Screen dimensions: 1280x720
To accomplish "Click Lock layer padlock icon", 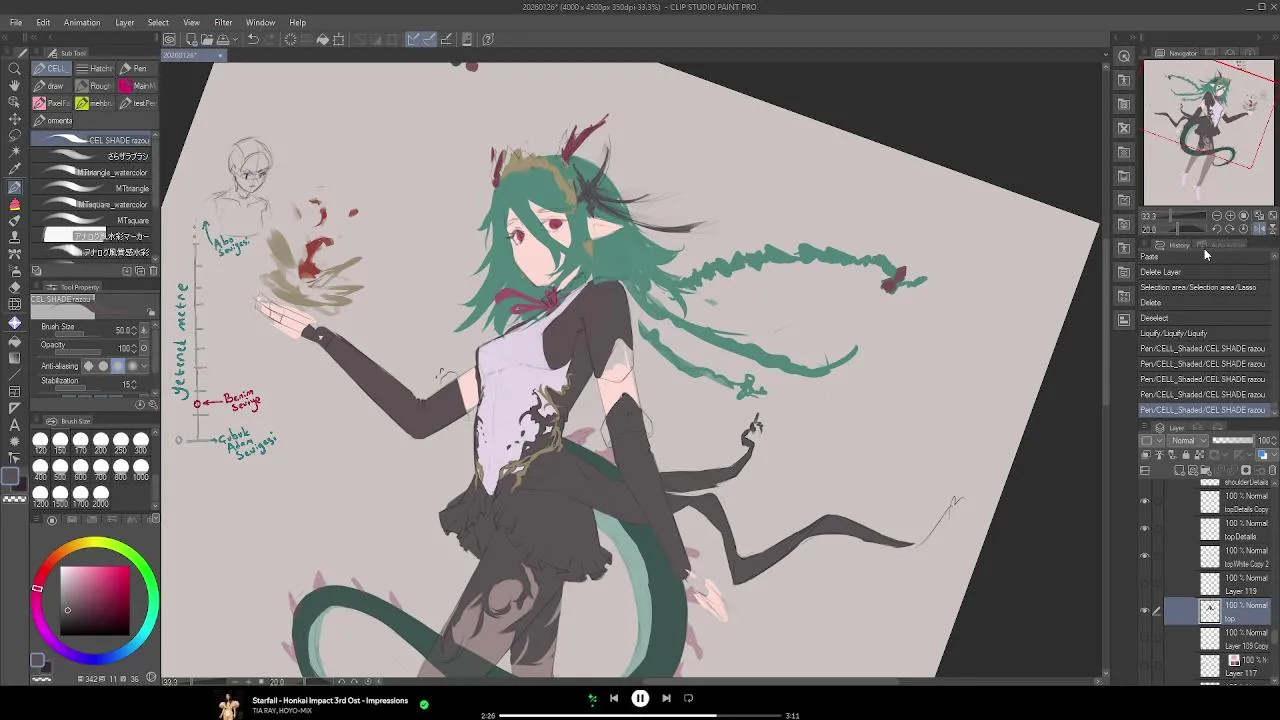I will (1184, 455).
